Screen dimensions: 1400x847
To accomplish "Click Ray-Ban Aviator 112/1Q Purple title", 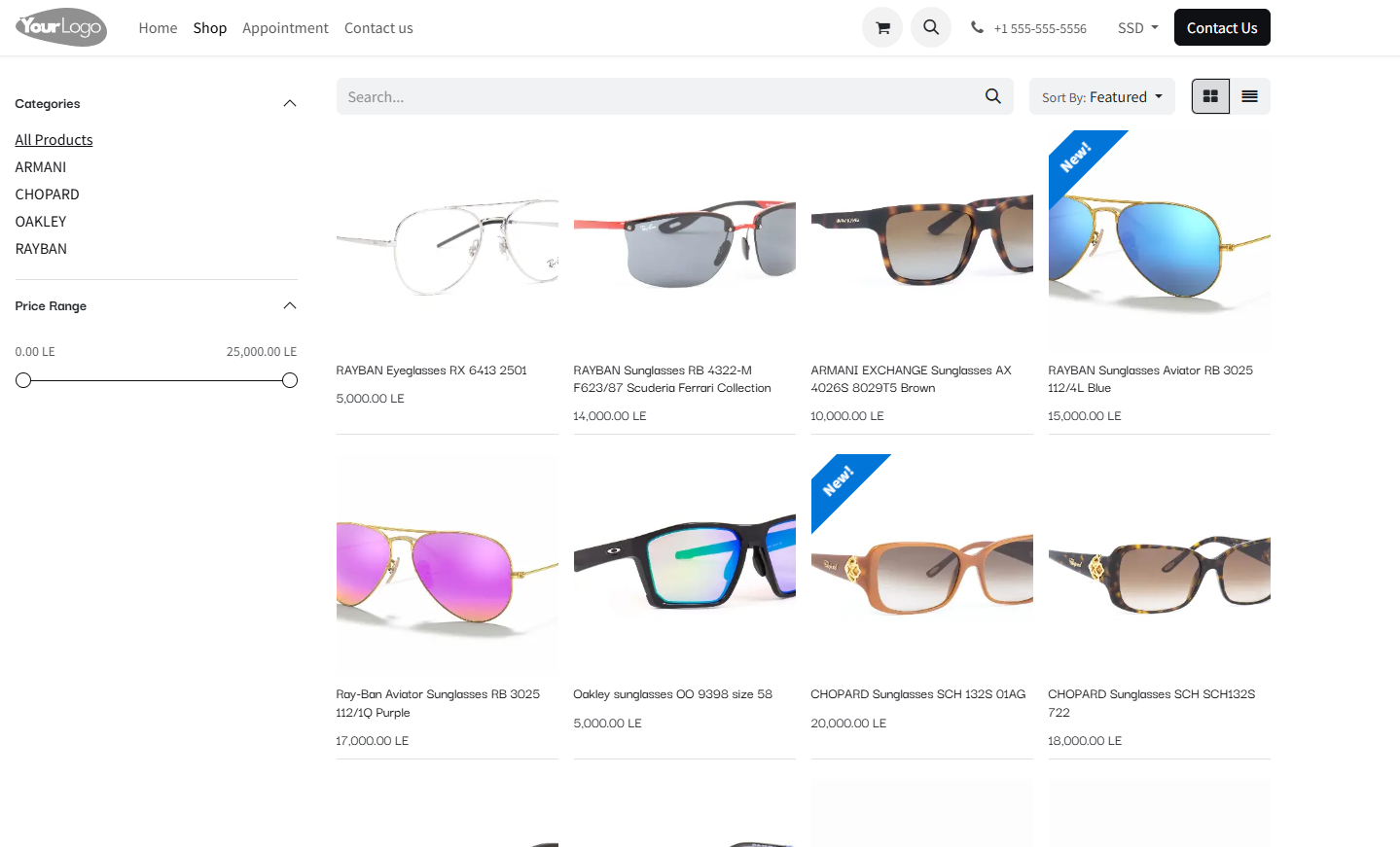I will (438, 703).
